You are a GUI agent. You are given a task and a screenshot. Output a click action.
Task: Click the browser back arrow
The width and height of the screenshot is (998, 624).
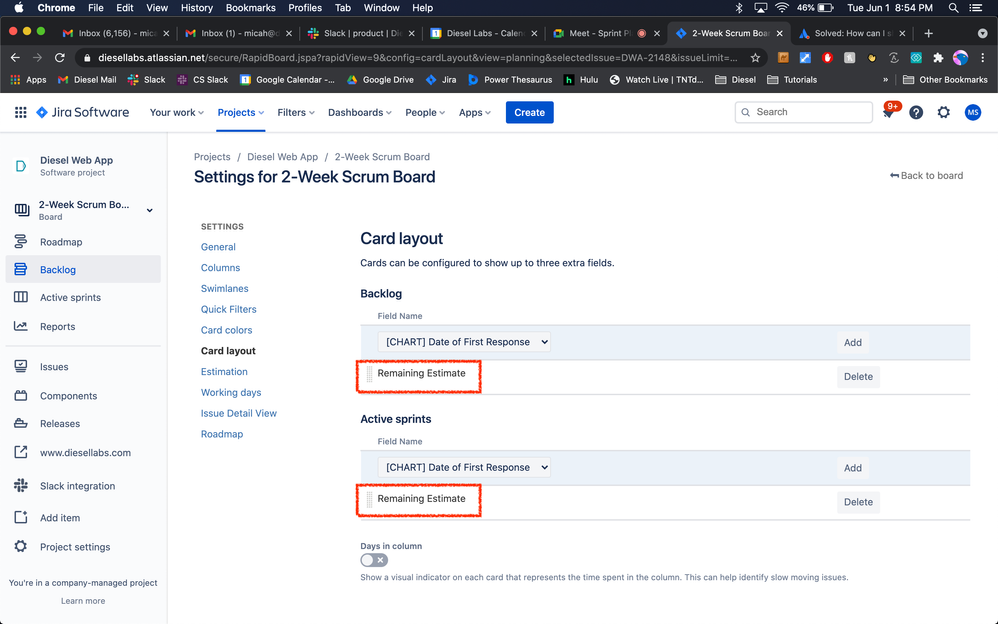[x=15, y=58]
